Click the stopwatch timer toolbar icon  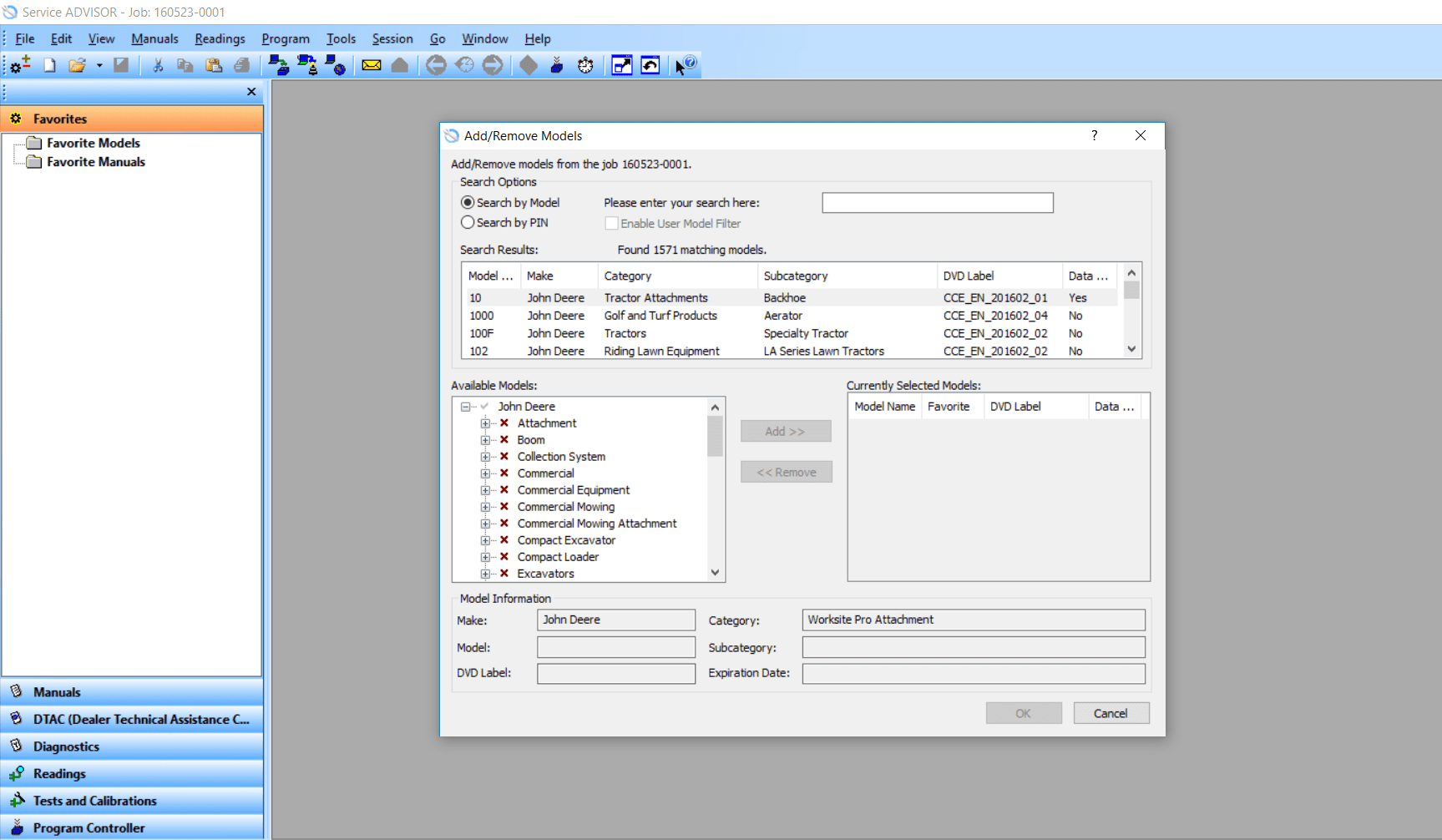585,65
